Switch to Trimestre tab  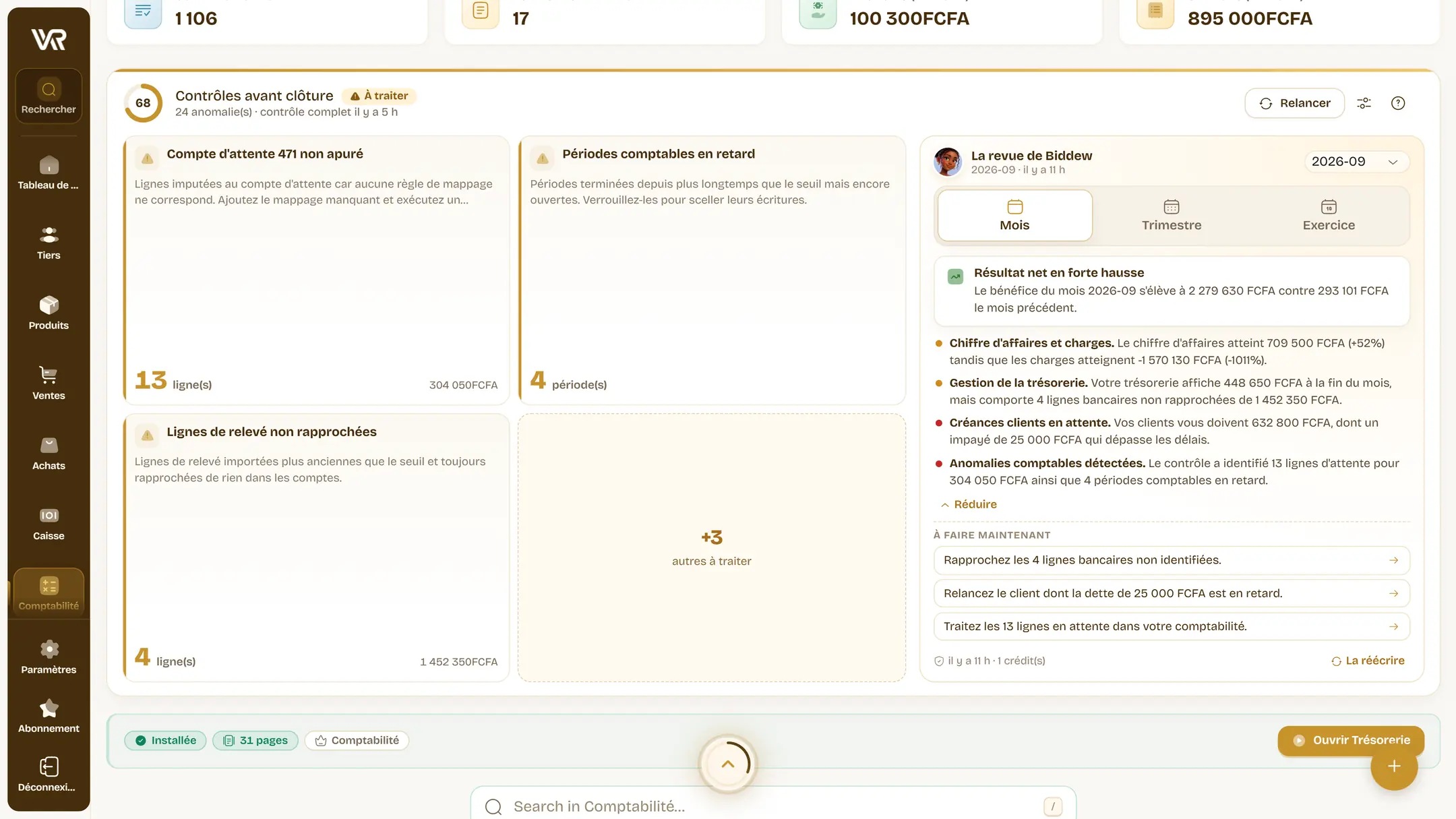1172,216
